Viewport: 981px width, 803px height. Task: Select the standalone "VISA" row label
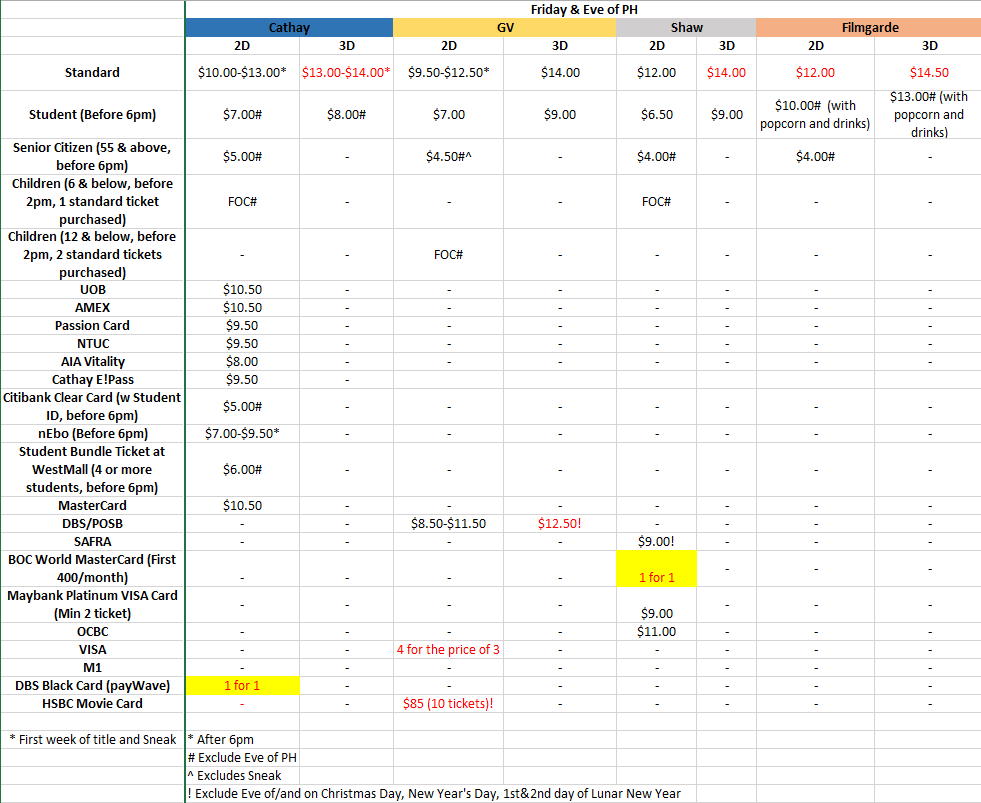93,650
